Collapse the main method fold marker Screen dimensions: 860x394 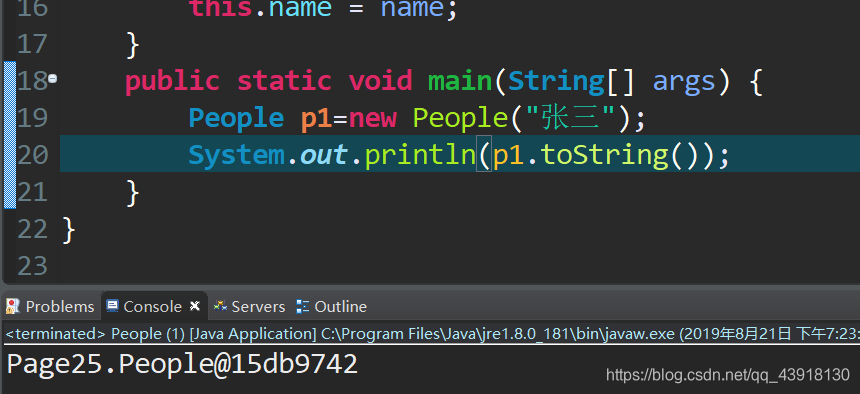[53, 79]
